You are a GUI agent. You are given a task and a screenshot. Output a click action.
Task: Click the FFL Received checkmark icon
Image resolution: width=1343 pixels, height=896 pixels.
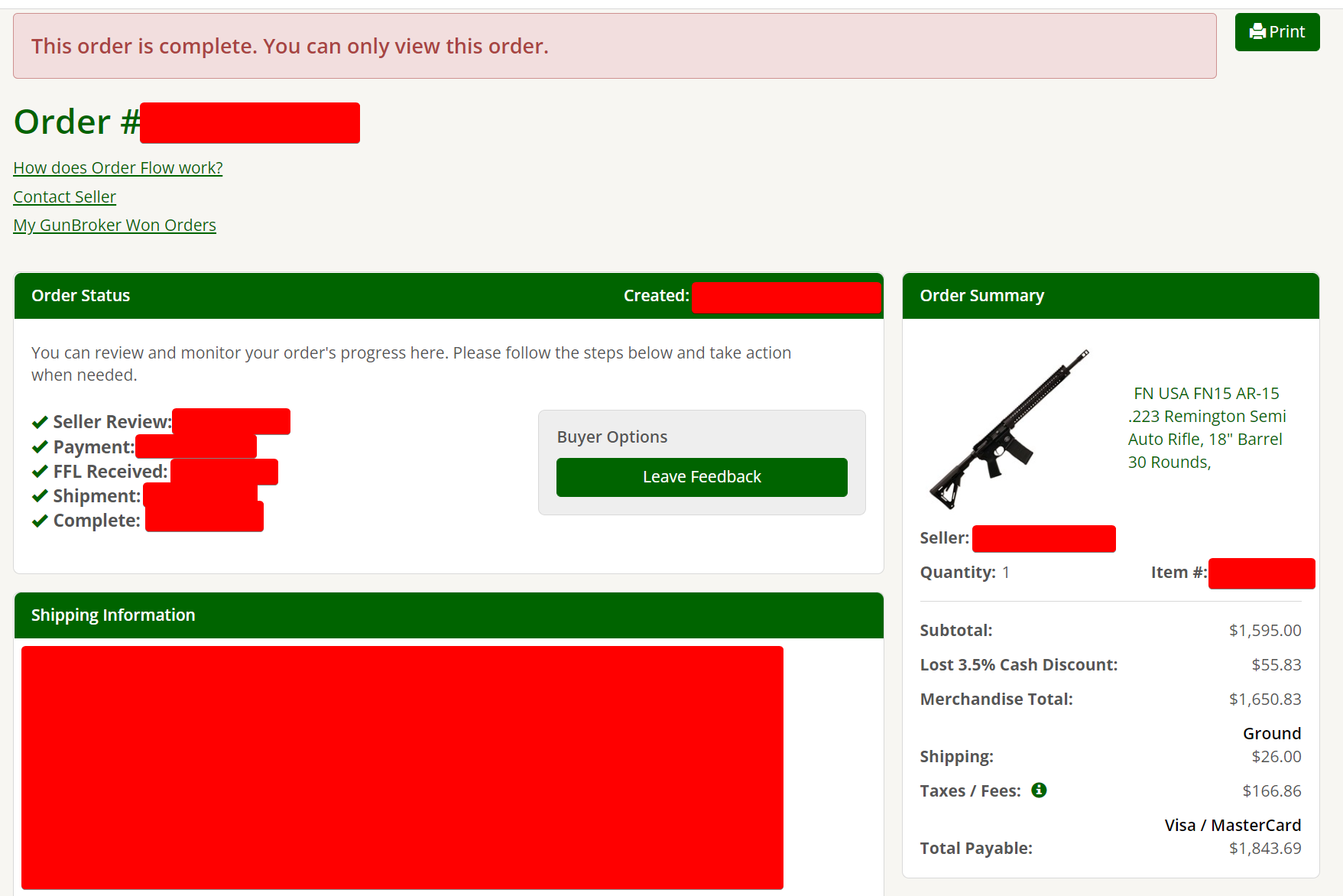[x=40, y=472]
